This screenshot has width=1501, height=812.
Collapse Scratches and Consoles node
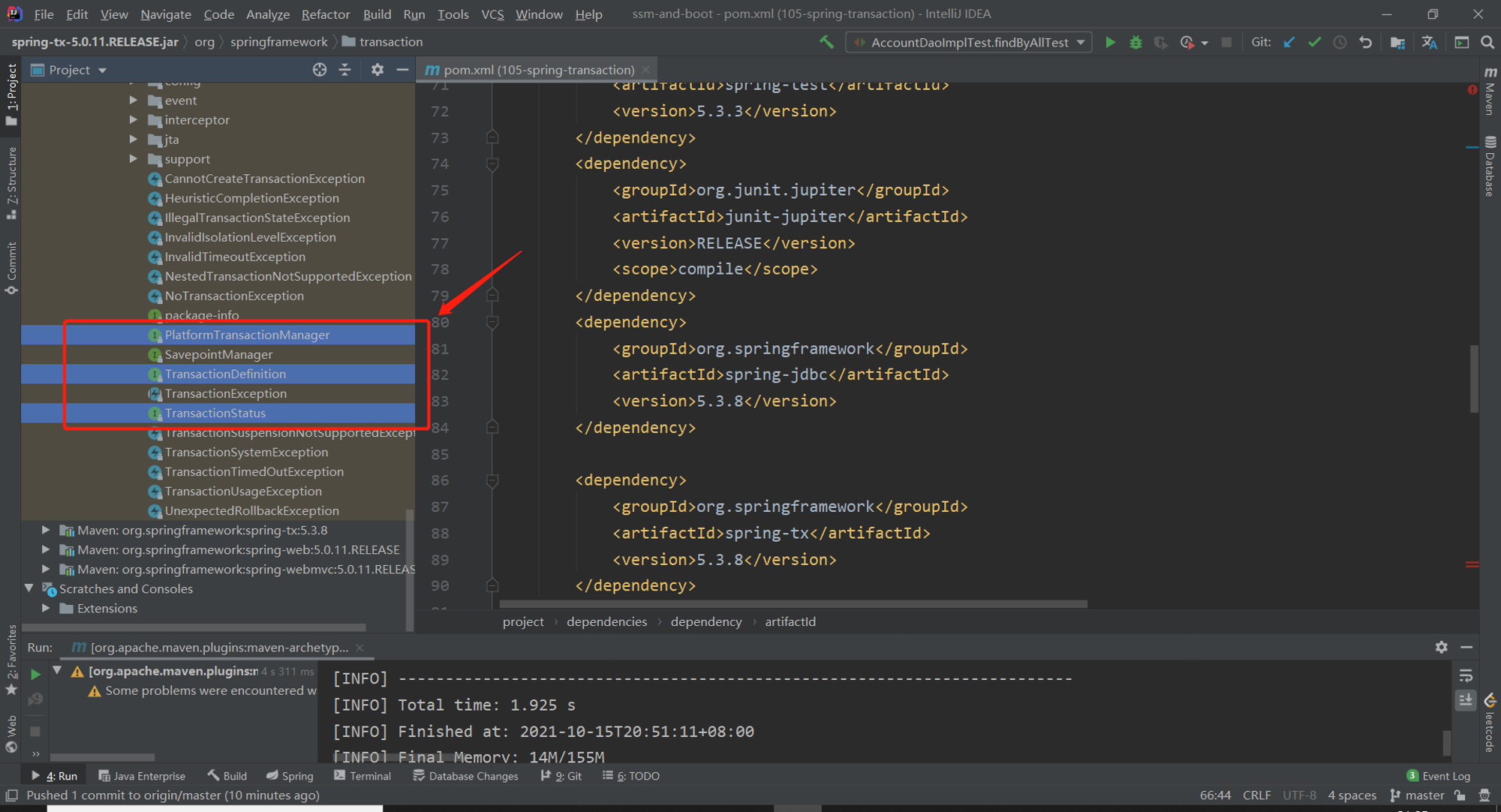(29, 588)
